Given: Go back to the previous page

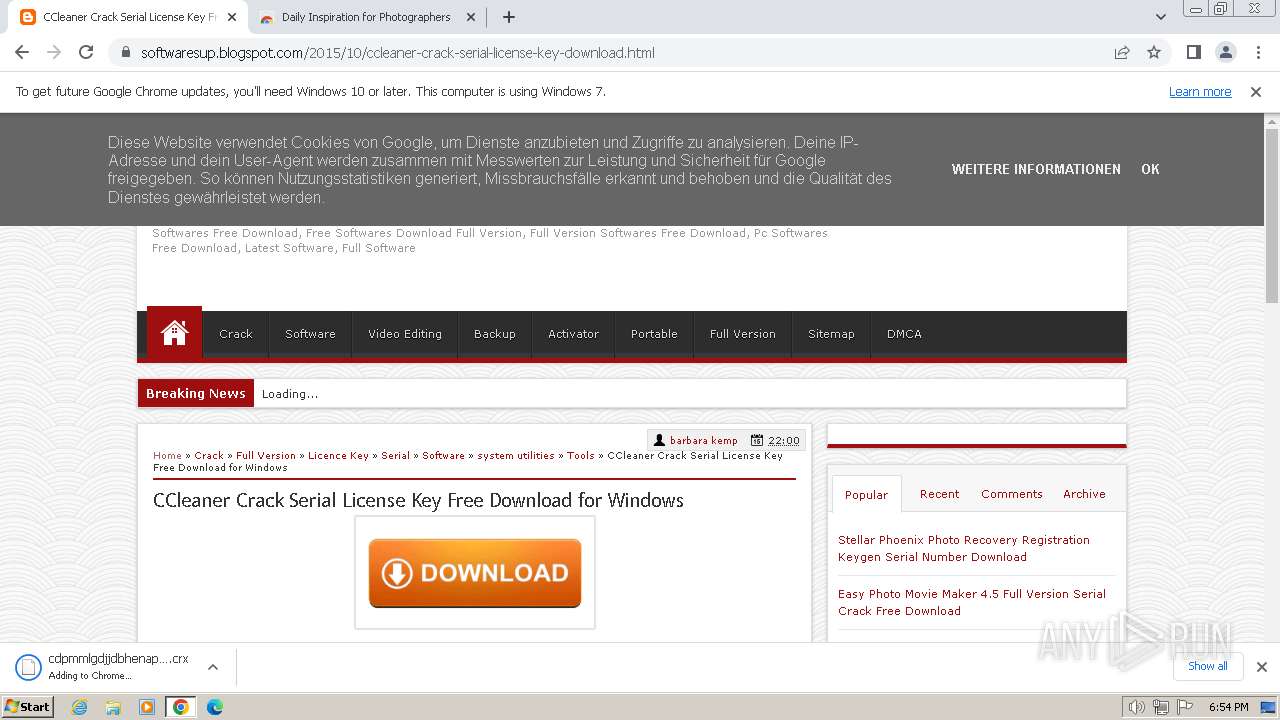Looking at the screenshot, I should tap(22, 53).
